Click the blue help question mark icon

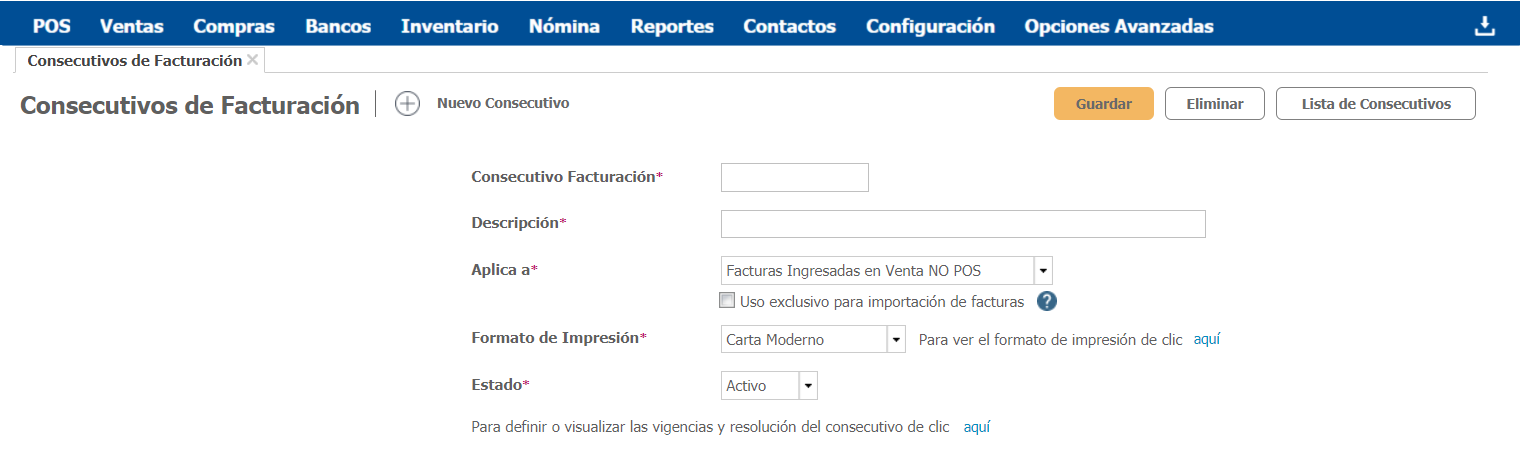coord(1047,302)
